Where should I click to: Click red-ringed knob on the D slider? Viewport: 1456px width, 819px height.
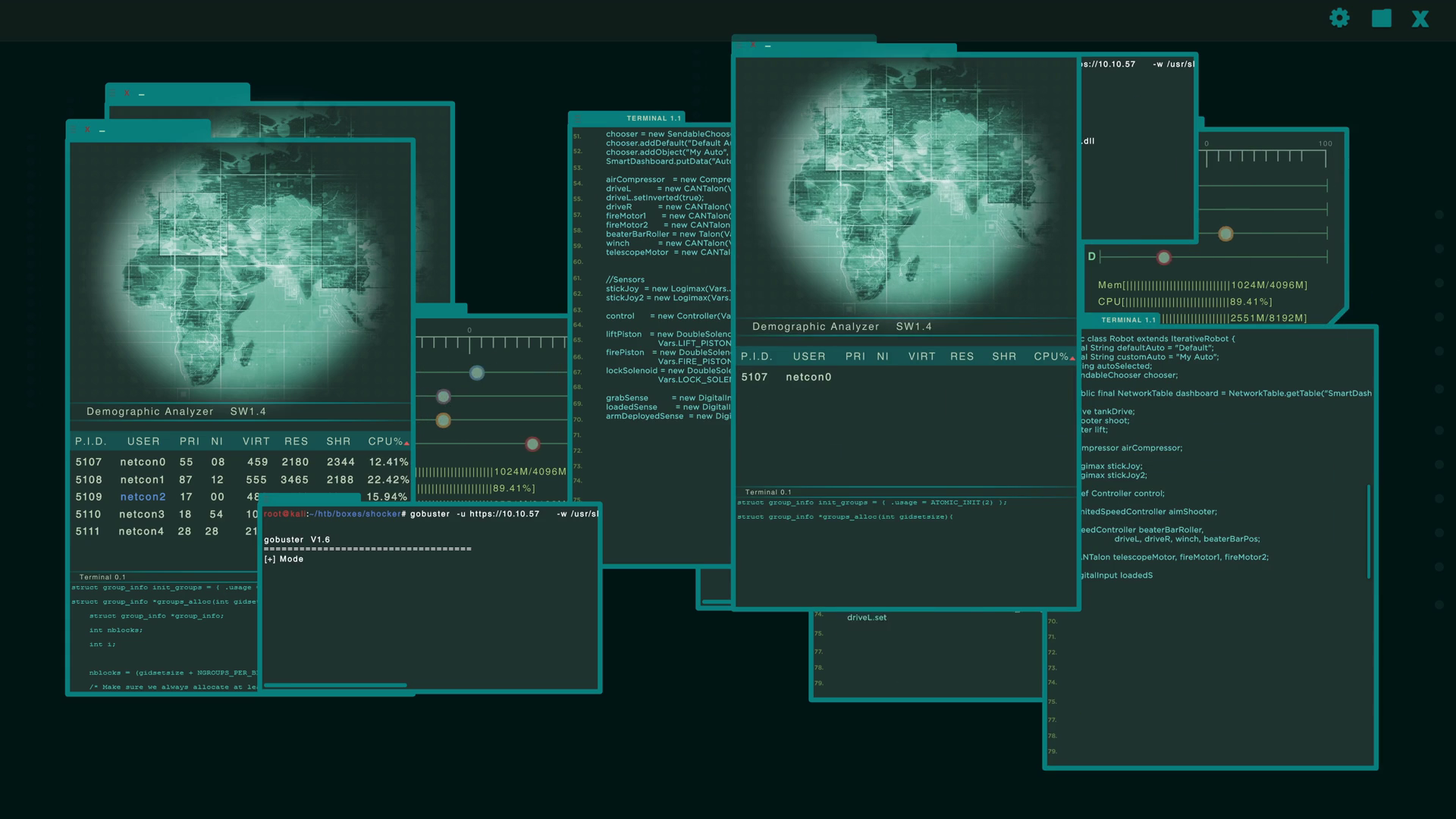coord(1163,258)
